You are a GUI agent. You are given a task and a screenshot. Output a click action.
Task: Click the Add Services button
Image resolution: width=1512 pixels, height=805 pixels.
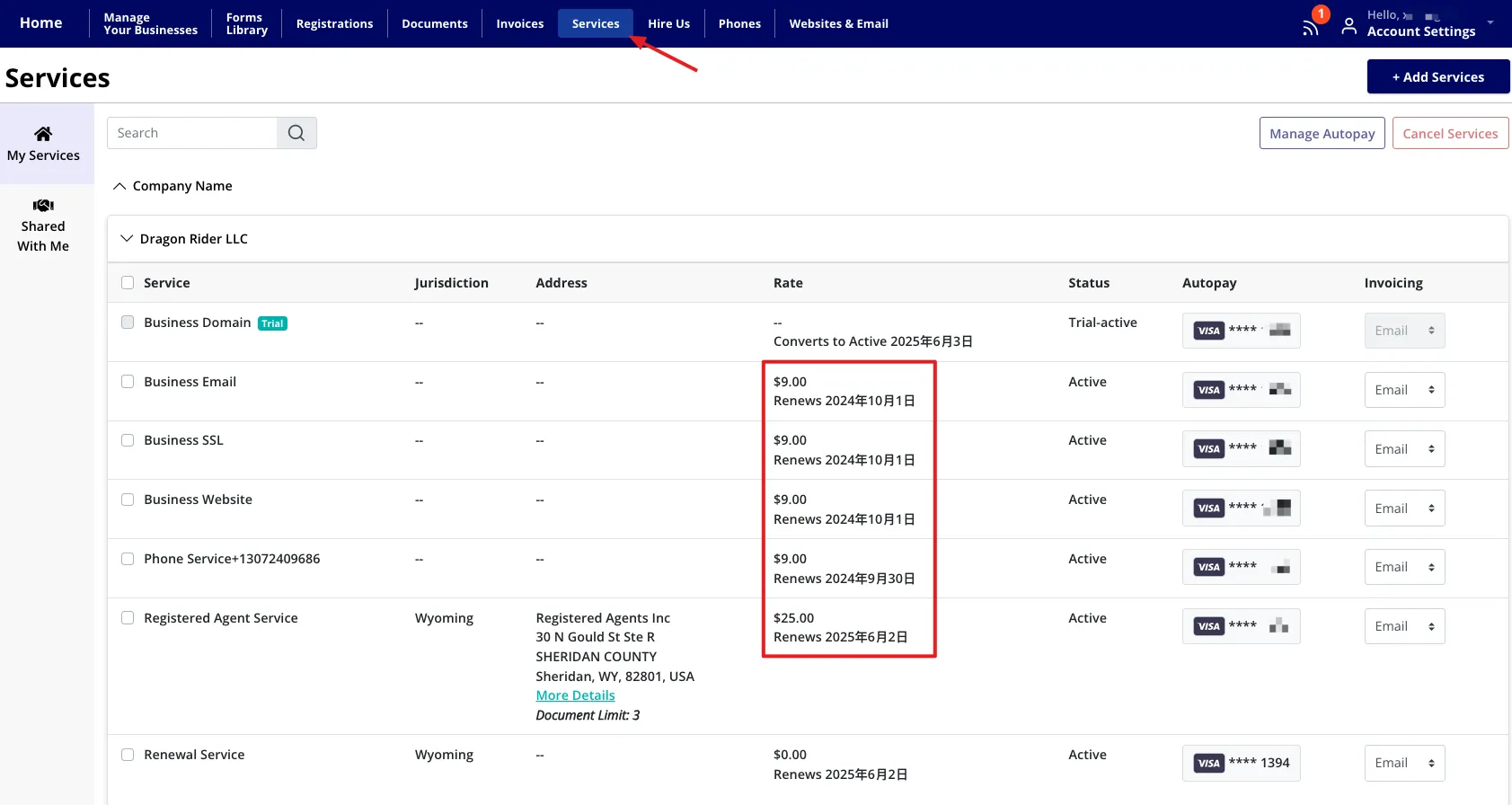(1437, 77)
